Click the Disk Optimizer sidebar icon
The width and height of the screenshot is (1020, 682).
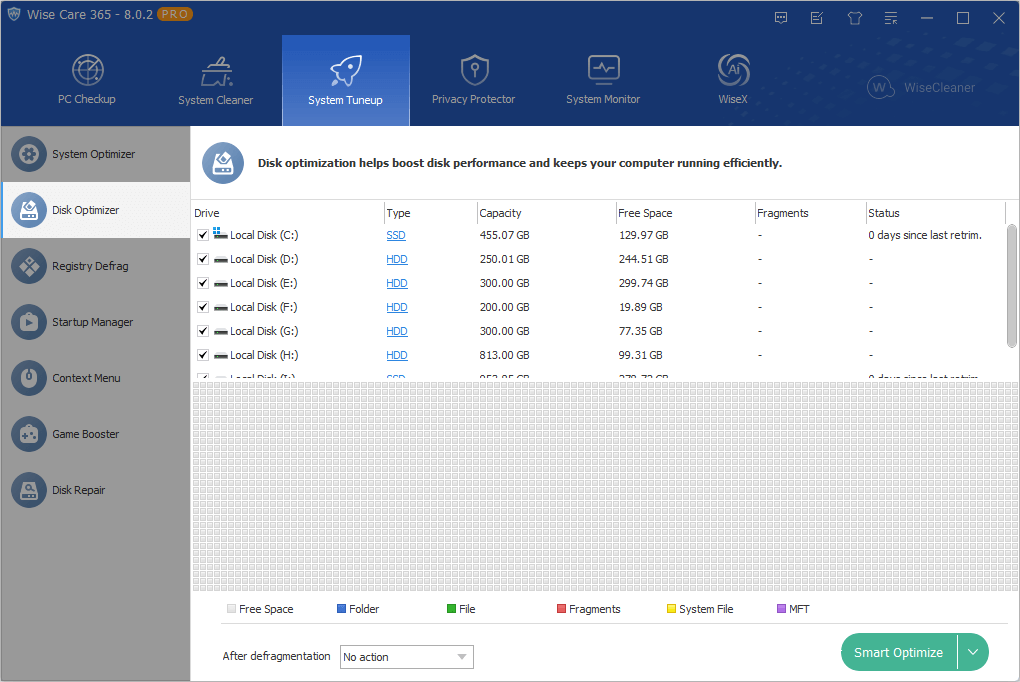(x=29, y=210)
